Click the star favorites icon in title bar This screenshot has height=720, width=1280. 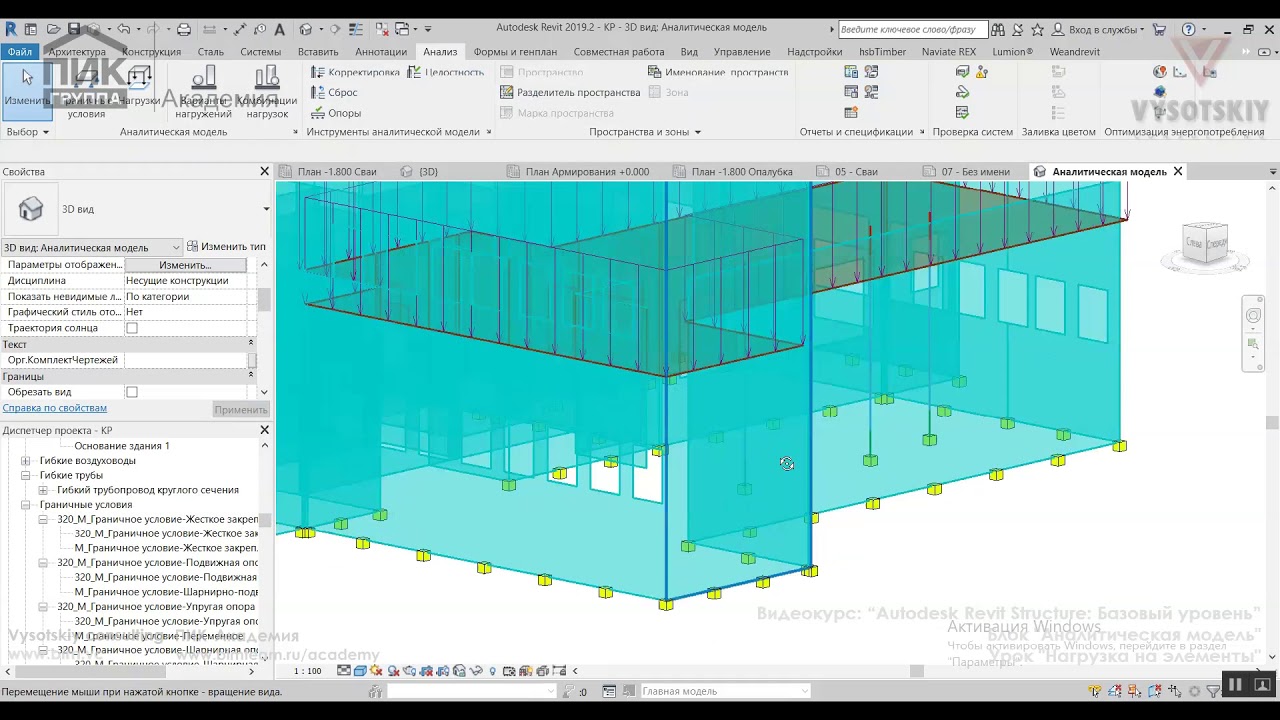point(1037,29)
